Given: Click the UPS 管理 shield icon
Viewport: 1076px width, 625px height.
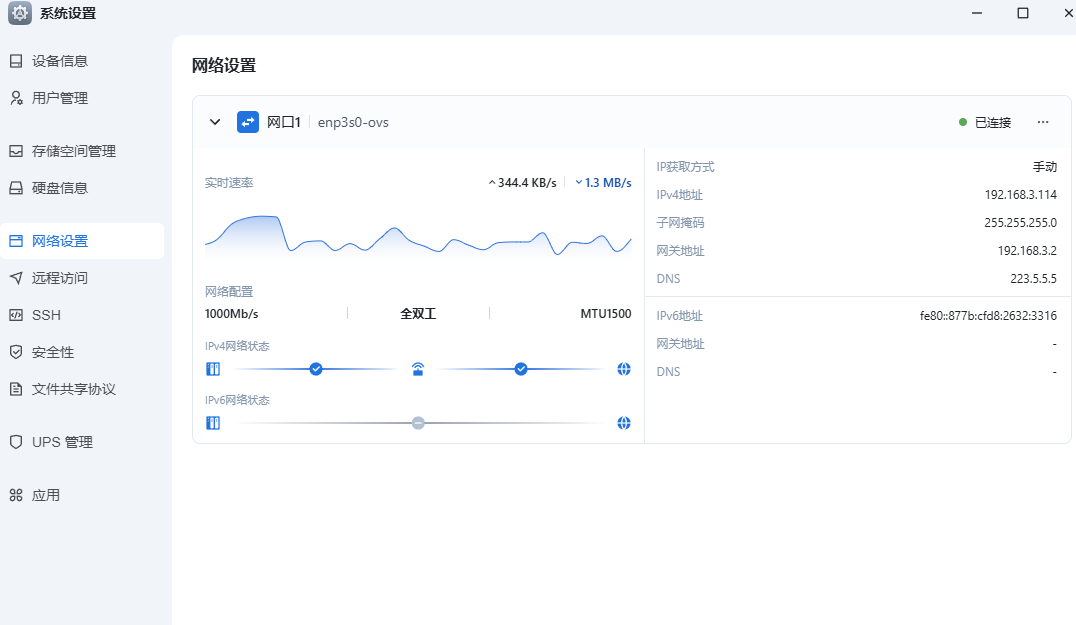Looking at the screenshot, I should coord(16,442).
